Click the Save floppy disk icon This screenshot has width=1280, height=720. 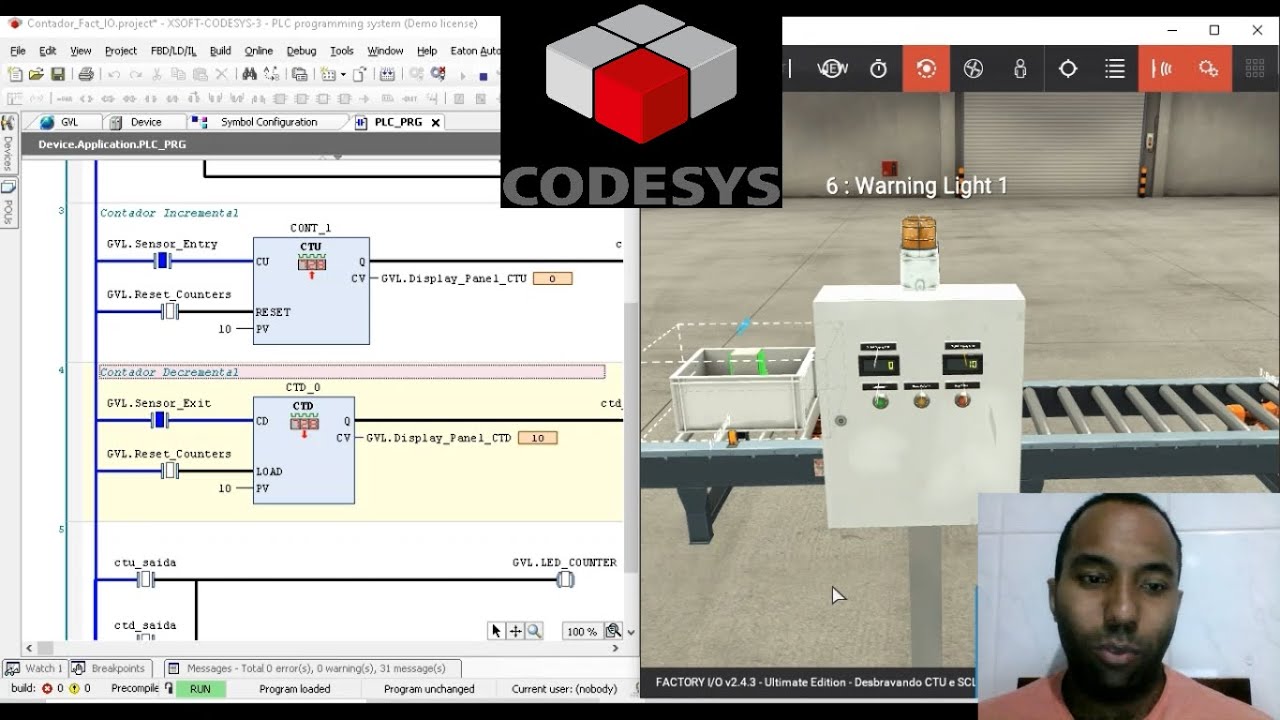coord(58,74)
